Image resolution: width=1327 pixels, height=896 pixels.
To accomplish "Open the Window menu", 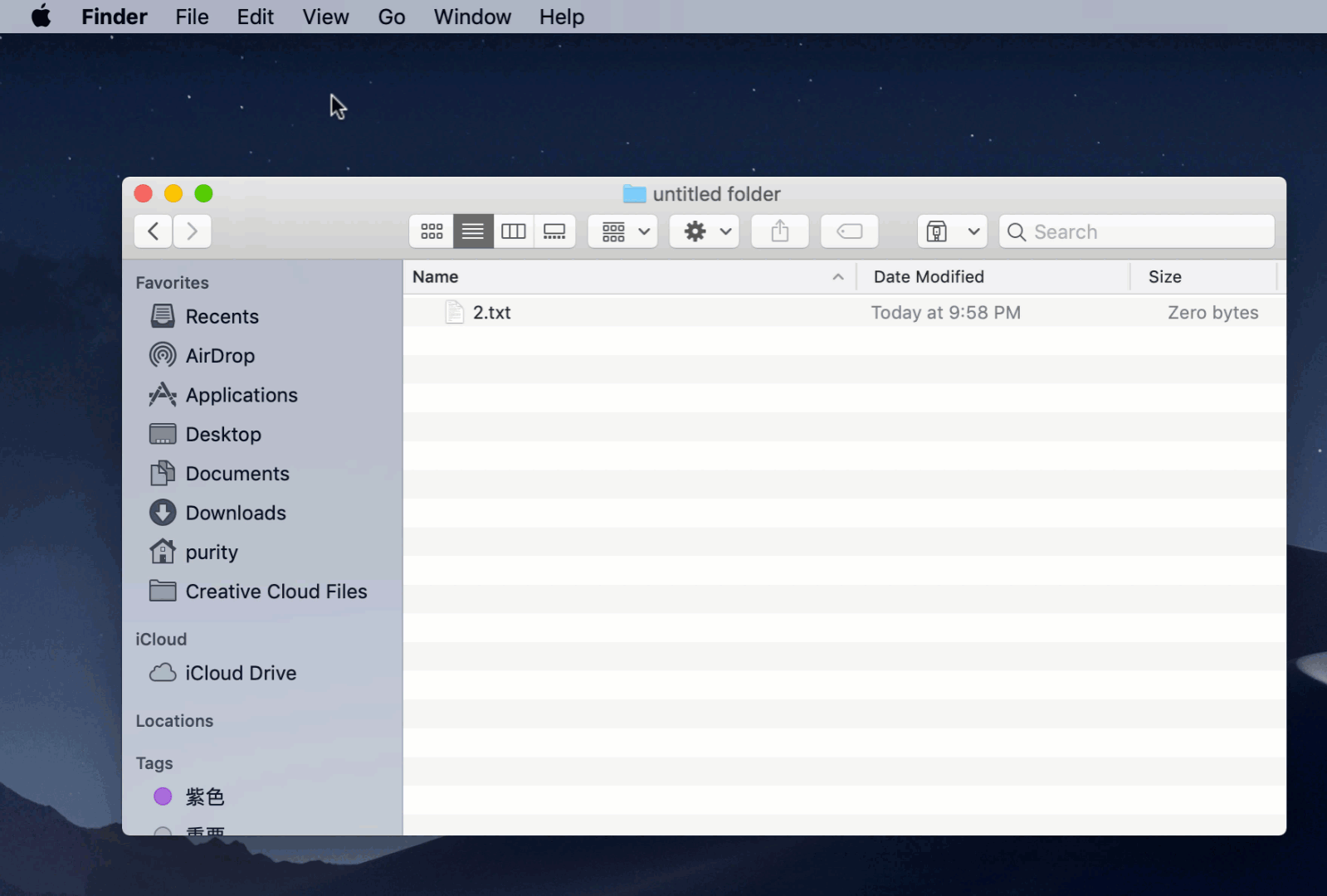I will [x=472, y=17].
